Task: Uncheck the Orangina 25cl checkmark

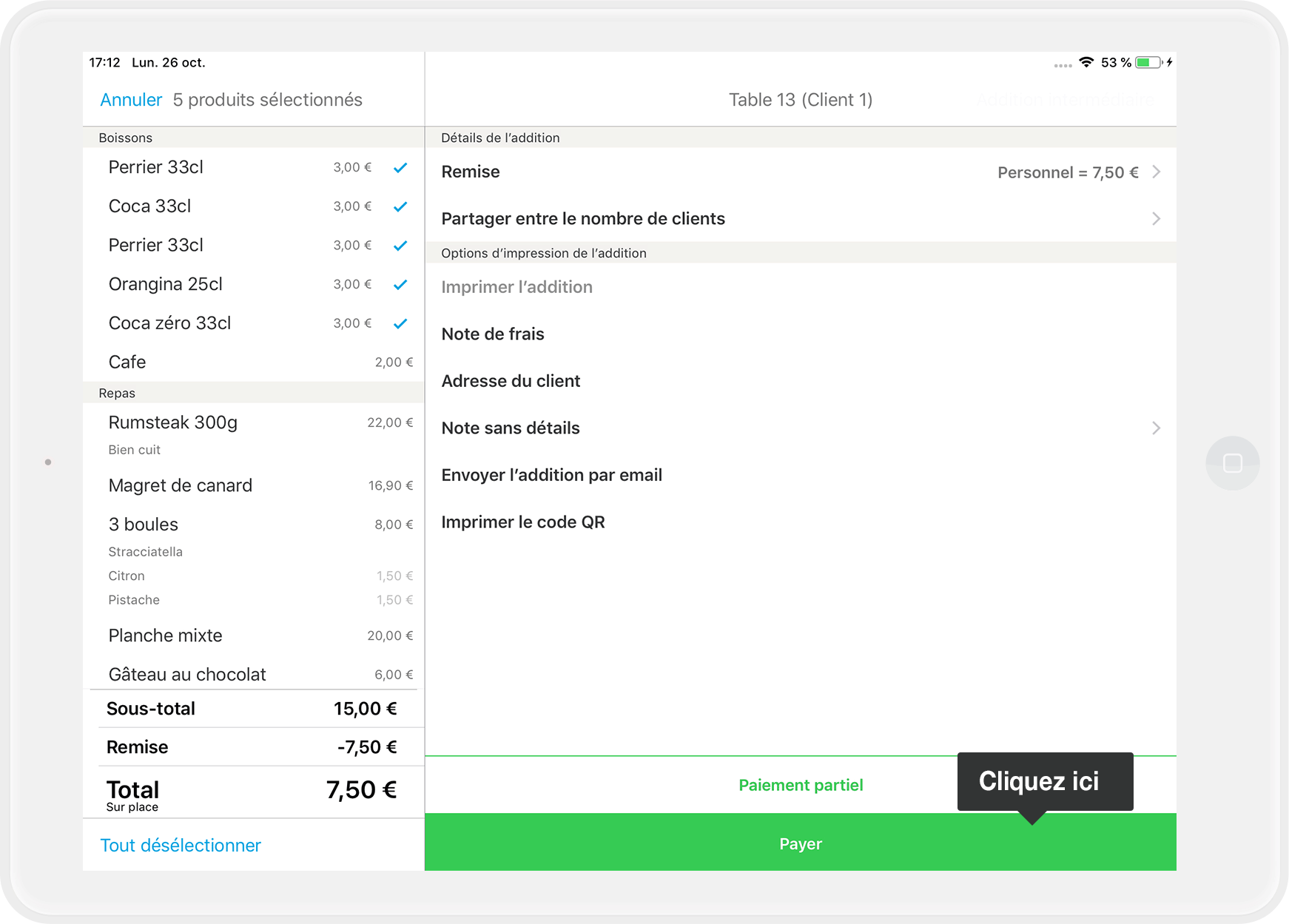Action: coord(400,285)
